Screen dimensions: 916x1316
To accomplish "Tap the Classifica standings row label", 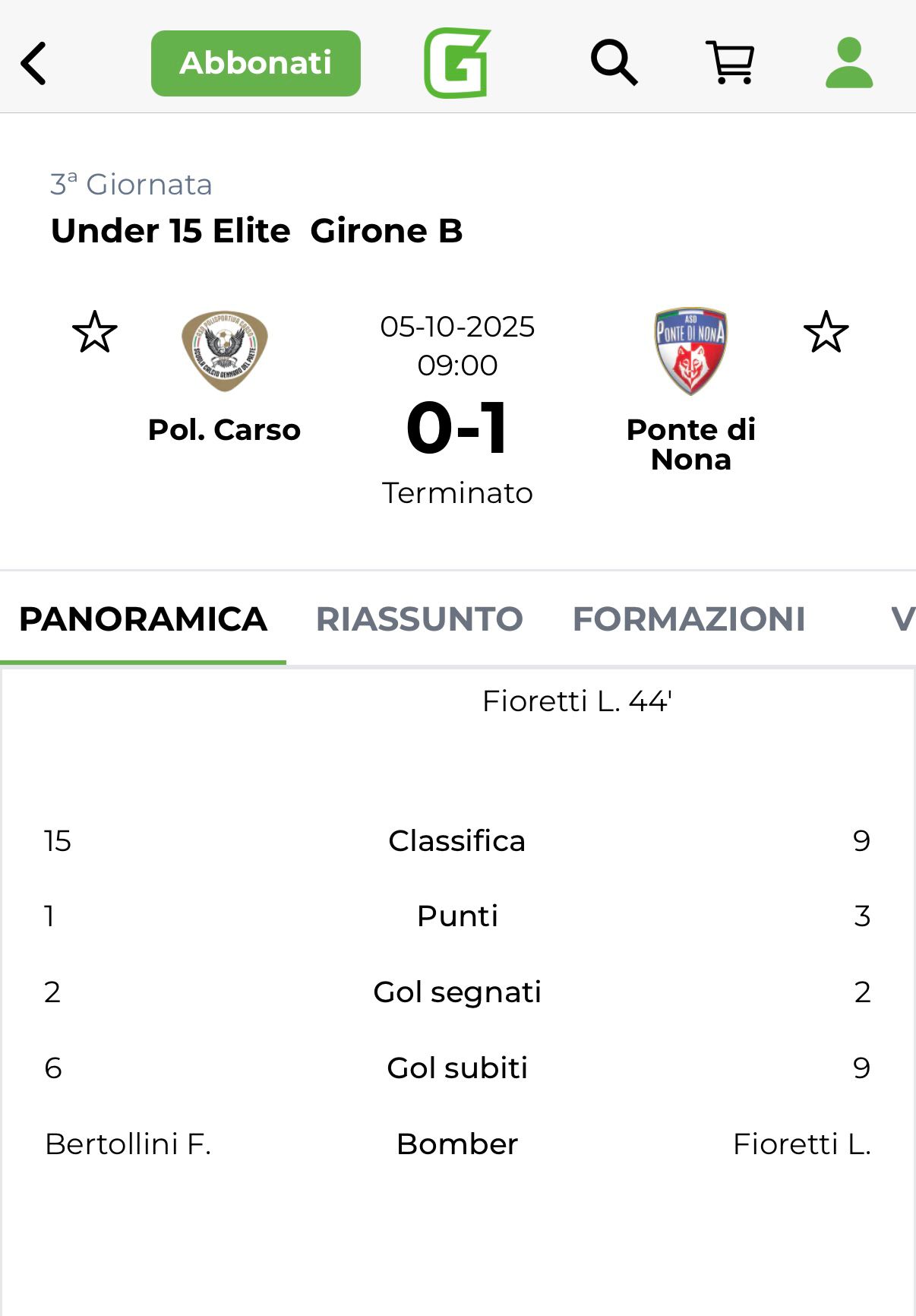I will 457,841.
